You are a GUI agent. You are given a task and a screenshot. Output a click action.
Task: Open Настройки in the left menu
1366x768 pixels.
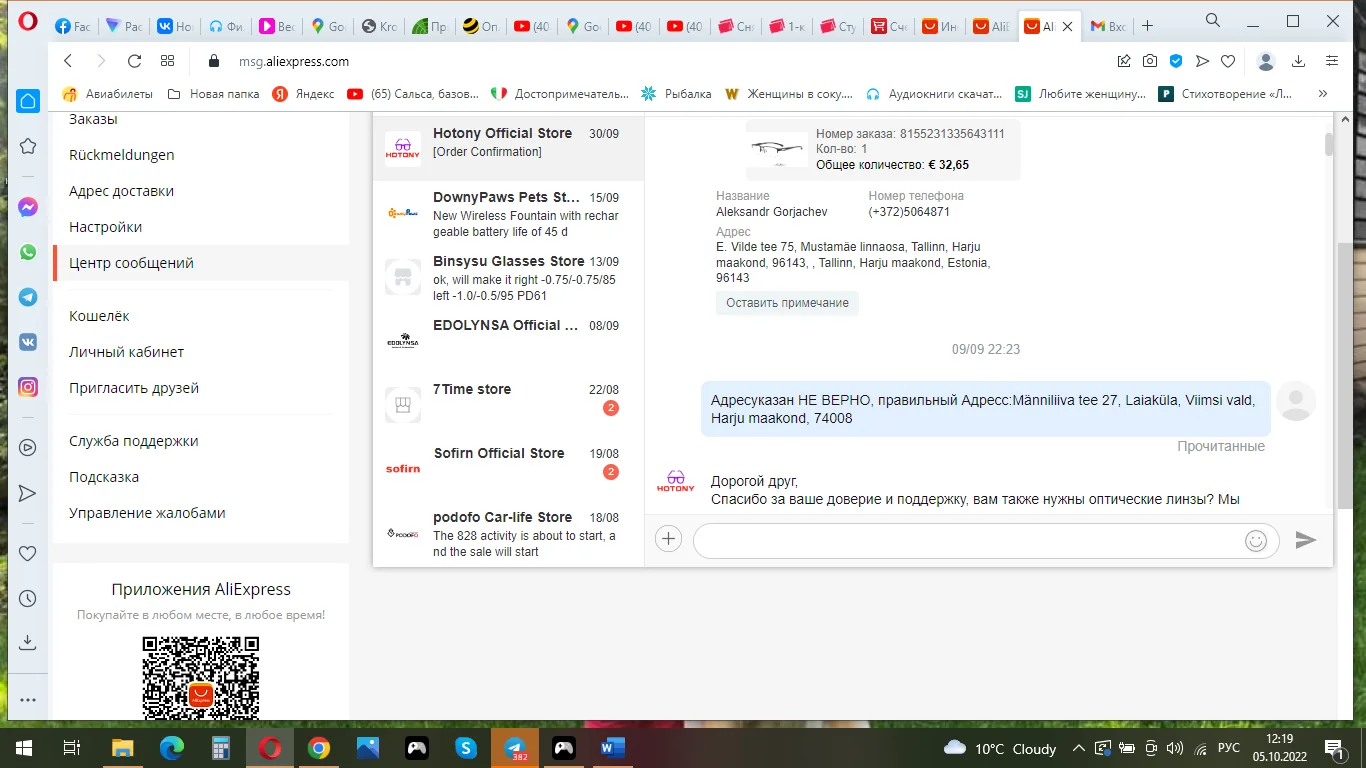[106, 227]
